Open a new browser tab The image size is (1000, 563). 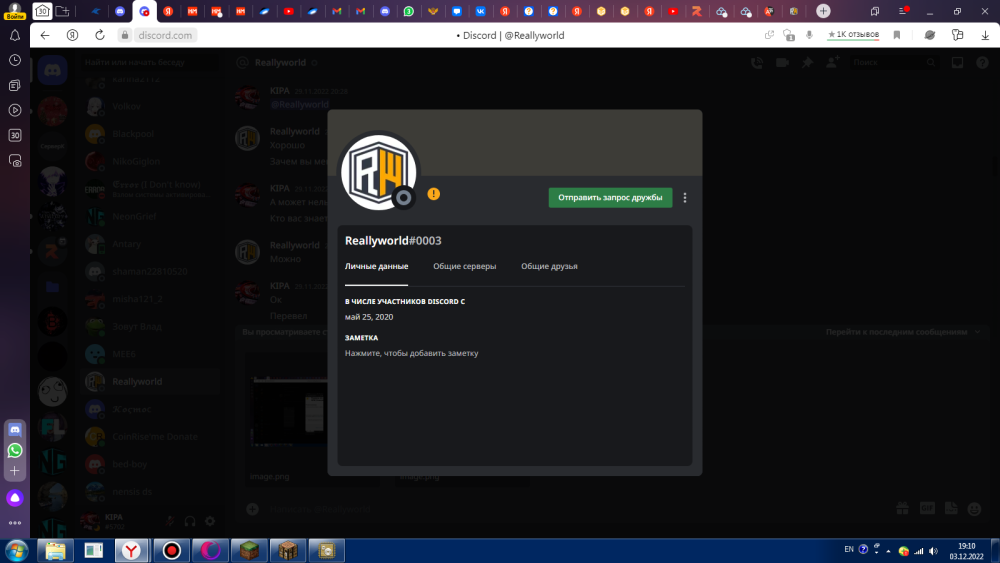tap(823, 11)
